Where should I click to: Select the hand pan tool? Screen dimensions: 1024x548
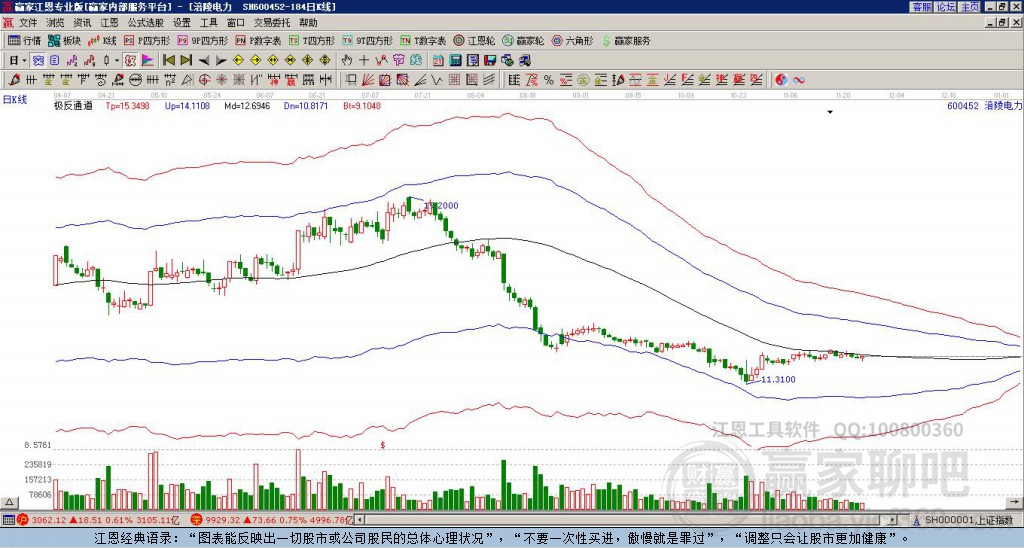point(346,60)
